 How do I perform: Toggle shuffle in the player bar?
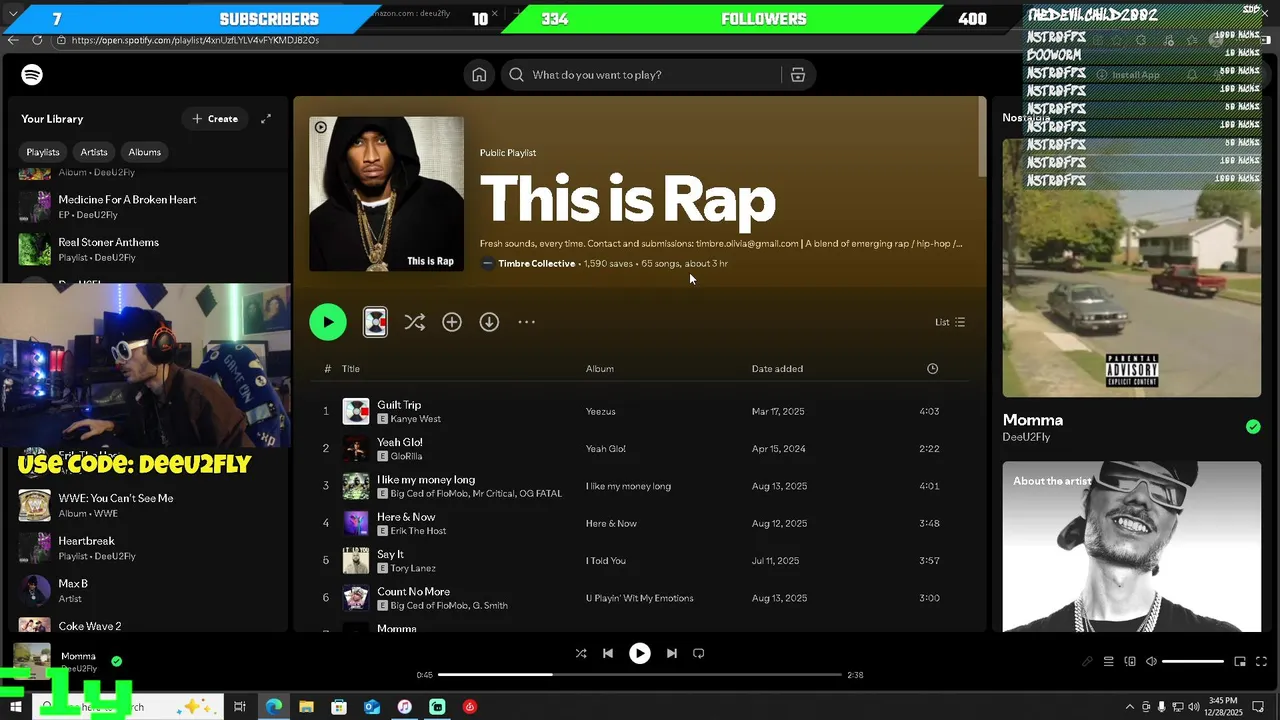[581, 653]
